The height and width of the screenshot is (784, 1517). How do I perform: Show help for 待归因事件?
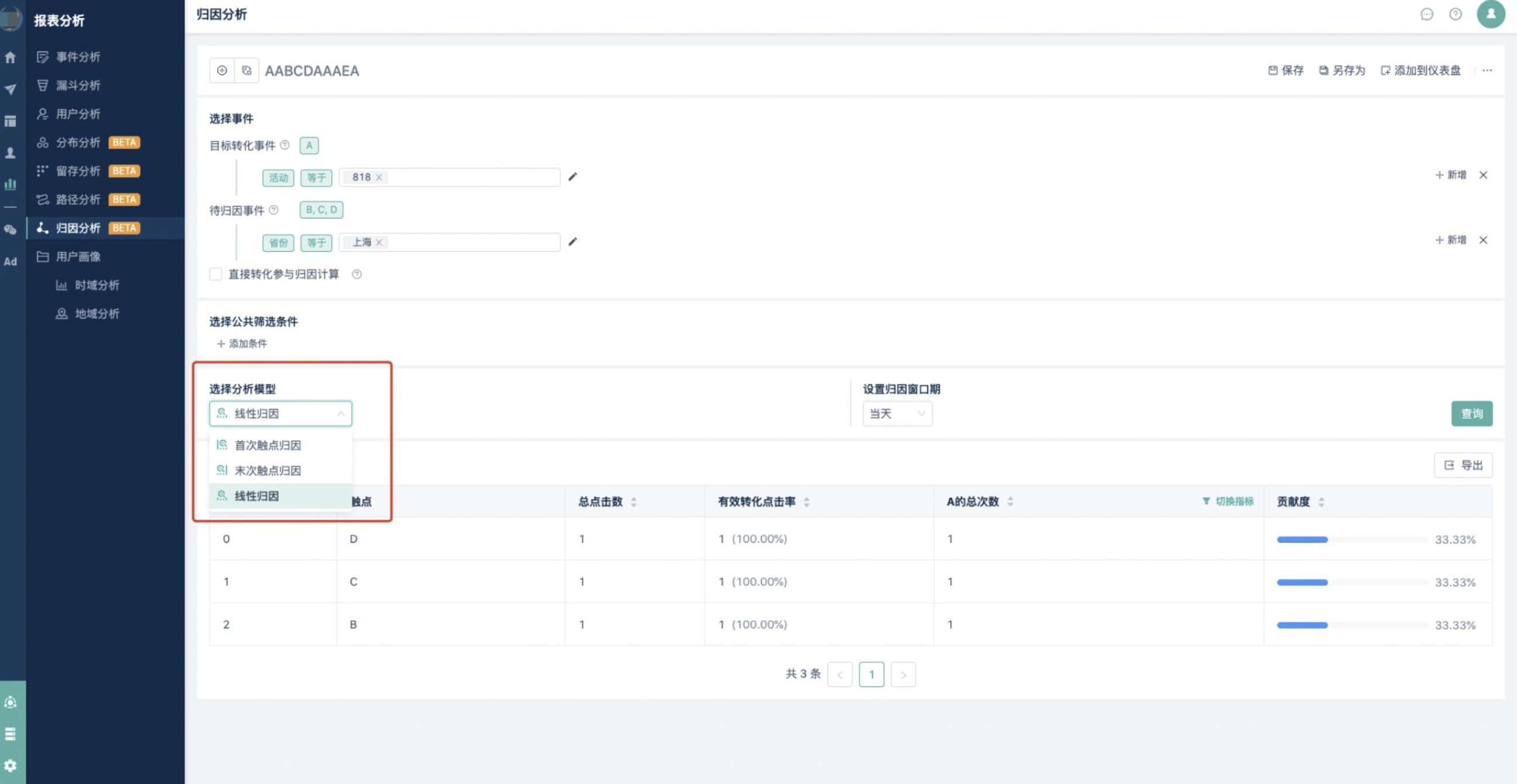click(x=273, y=210)
